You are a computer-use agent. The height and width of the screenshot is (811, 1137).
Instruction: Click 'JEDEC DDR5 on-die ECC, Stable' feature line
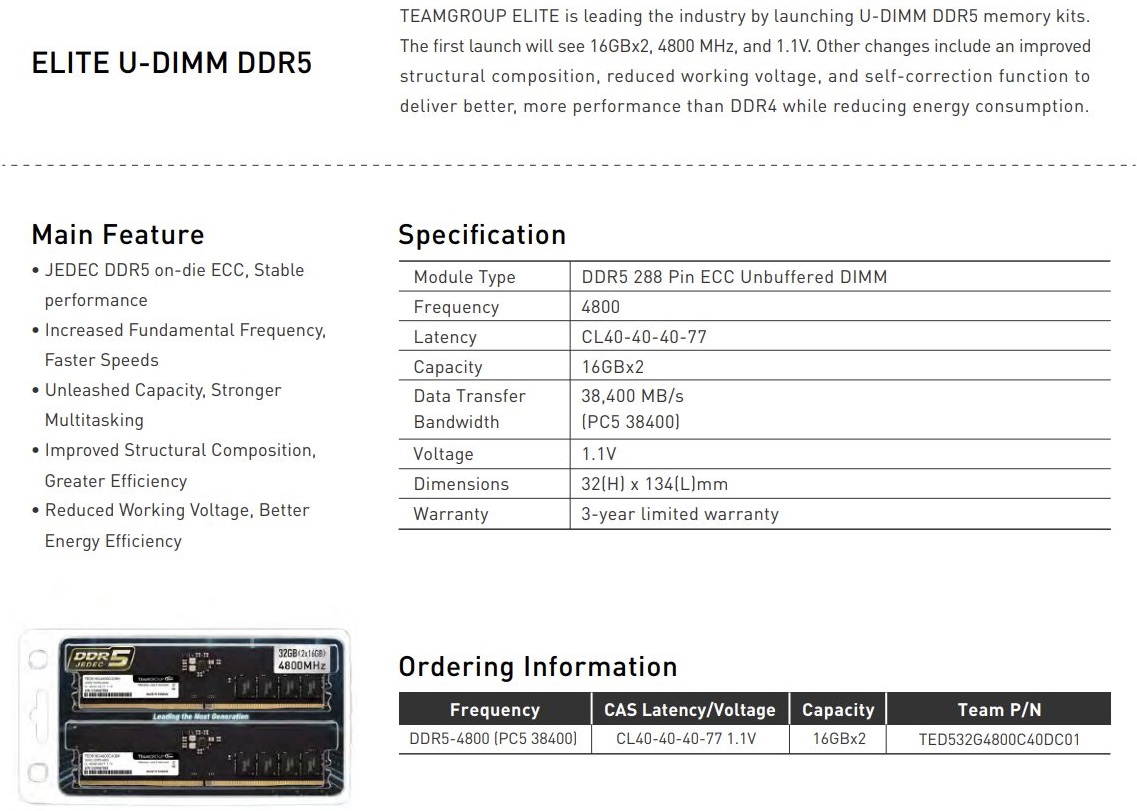174,271
